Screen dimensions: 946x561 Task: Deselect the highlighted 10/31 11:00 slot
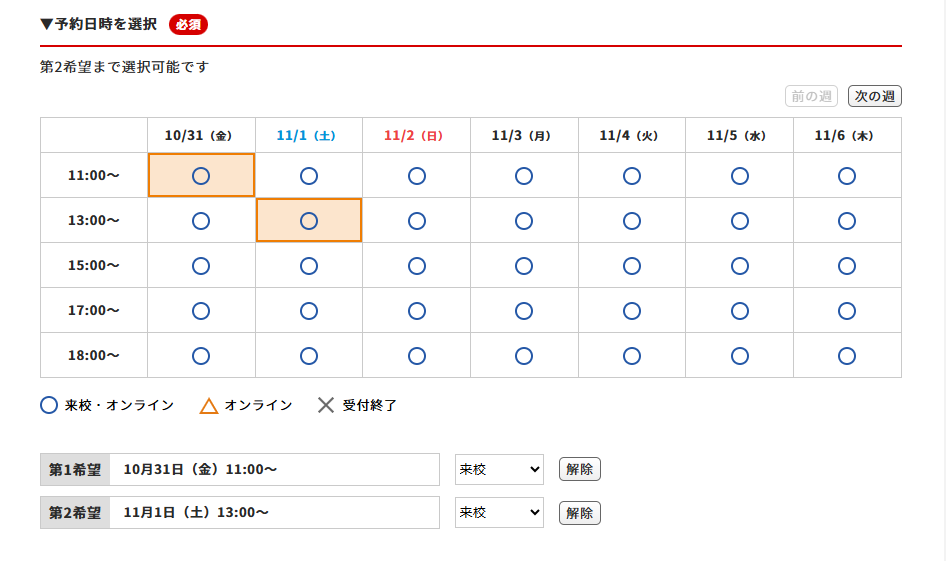click(201, 176)
